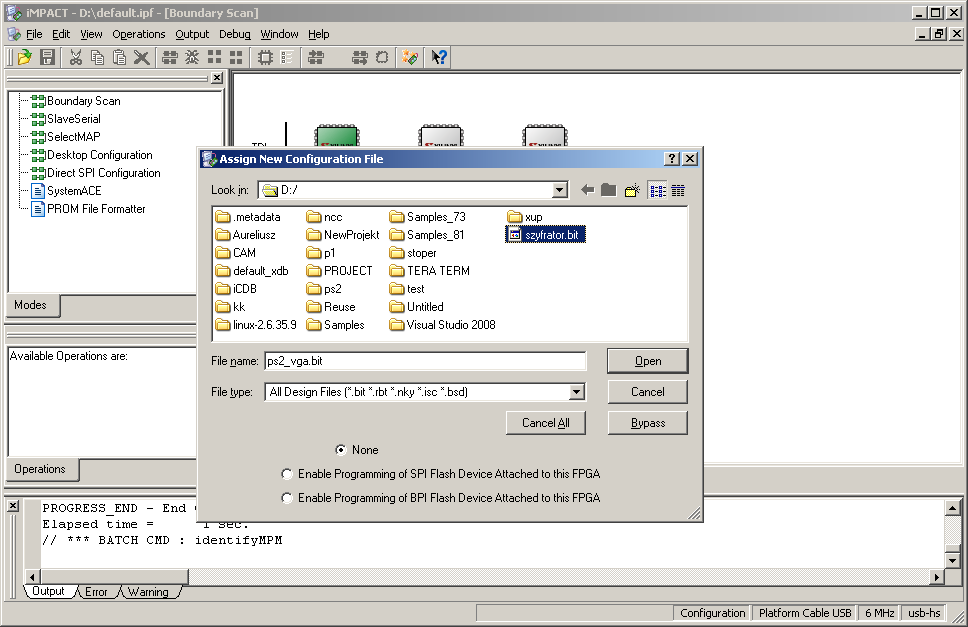Select SelectMAP mode
This screenshot has width=968, height=627.
[x=66, y=137]
